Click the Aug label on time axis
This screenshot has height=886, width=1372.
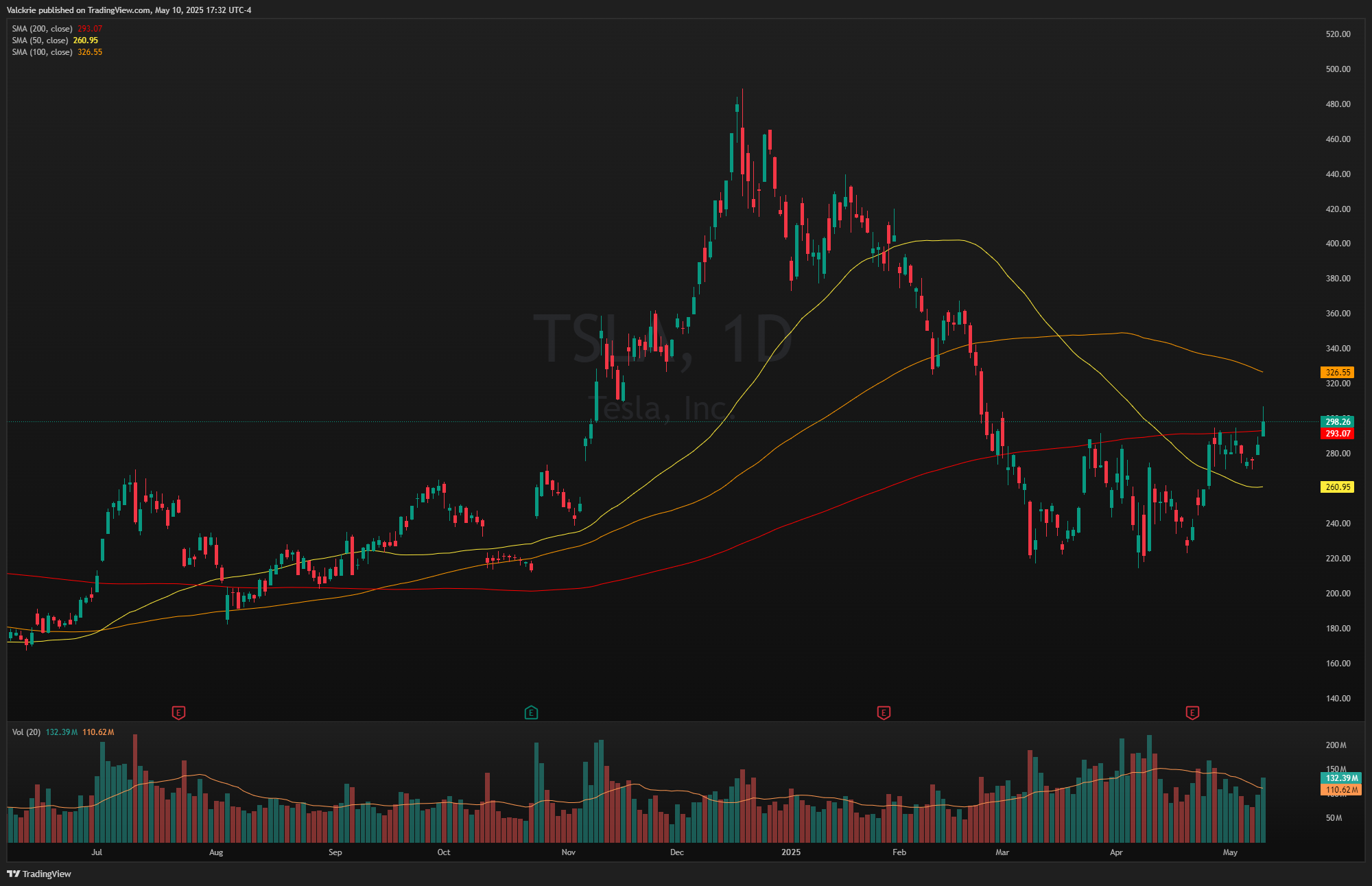216,852
